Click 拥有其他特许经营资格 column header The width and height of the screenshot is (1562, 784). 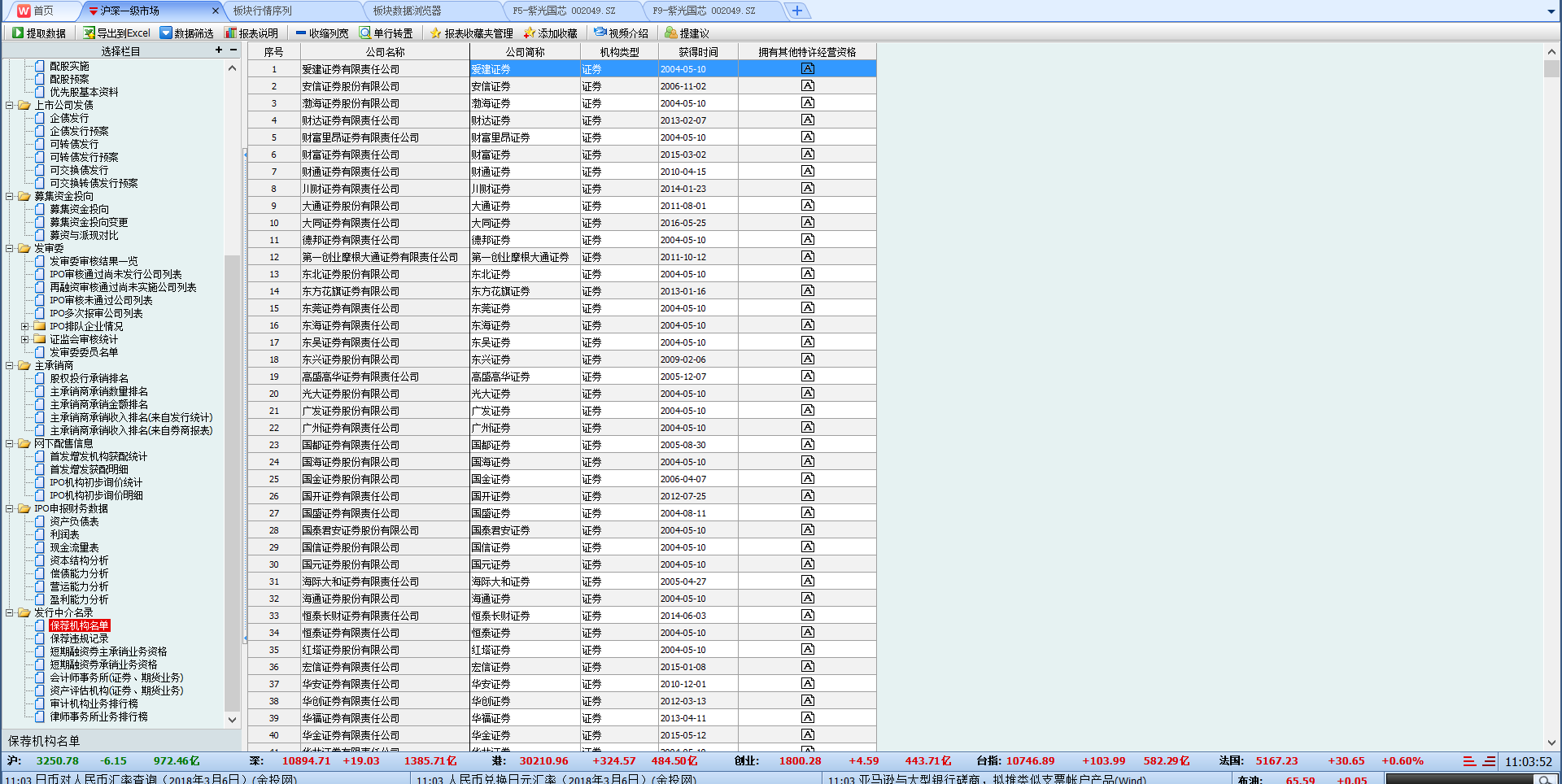coord(807,51)
